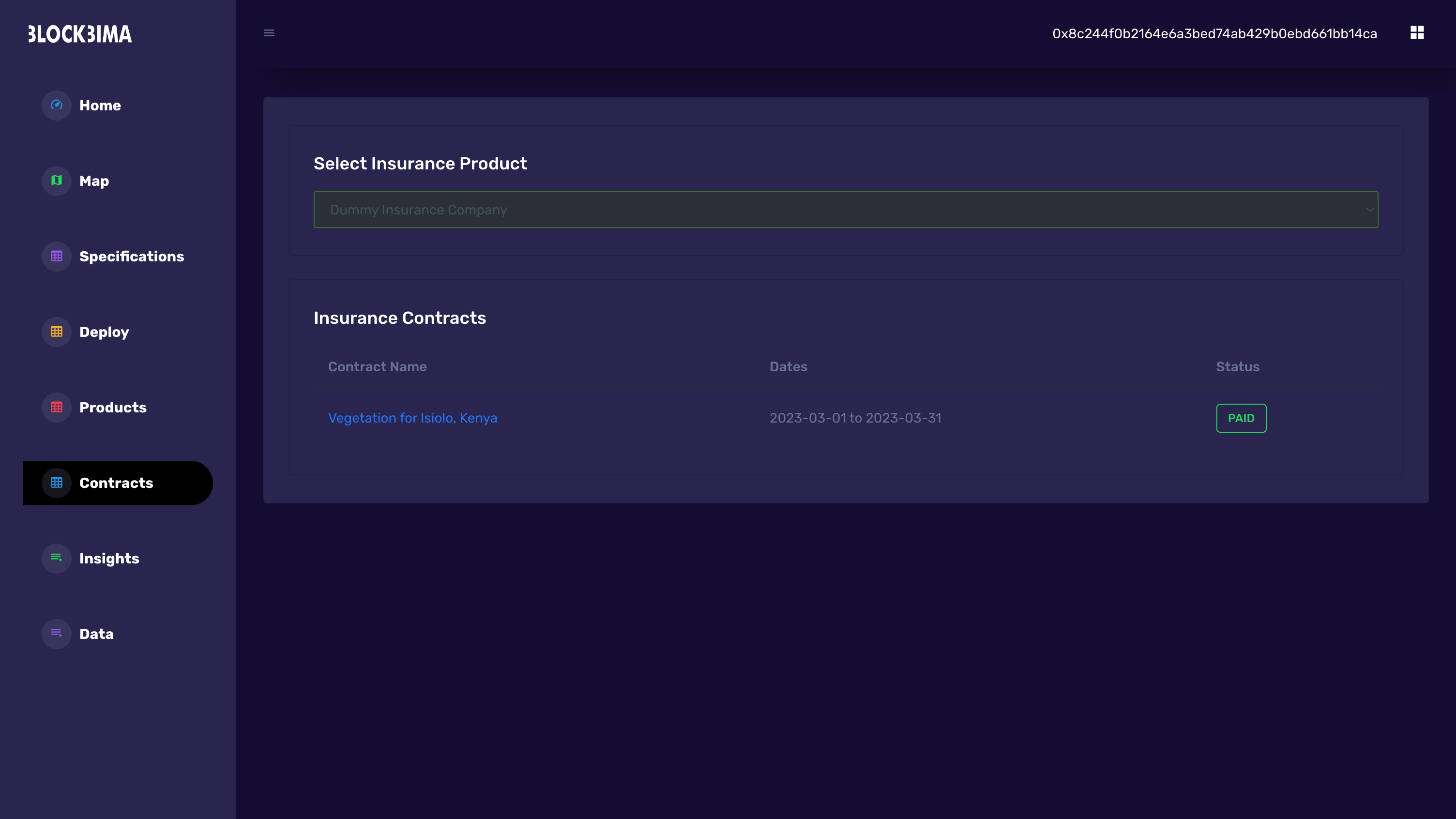
Task: Open the Dummy Insurance Company dropdown
Action: pyautogui.click(x=845, y=210)
